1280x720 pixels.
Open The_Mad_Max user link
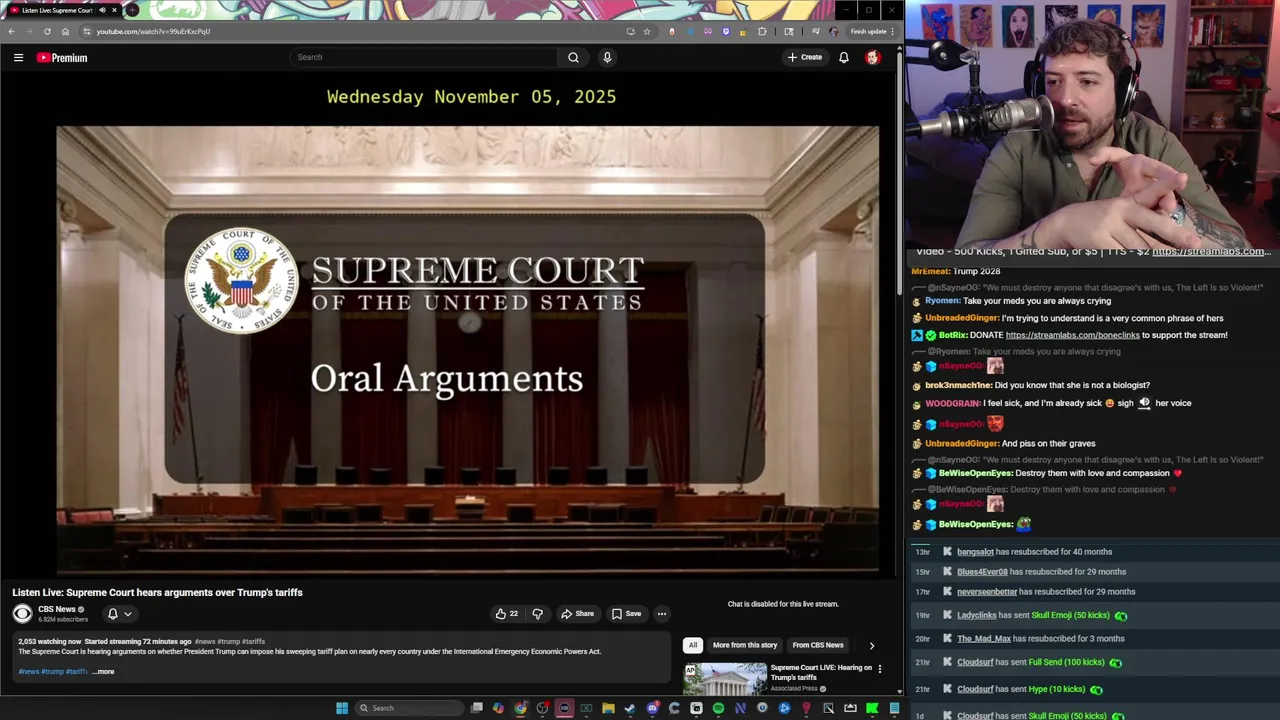[x=984, y=639]
